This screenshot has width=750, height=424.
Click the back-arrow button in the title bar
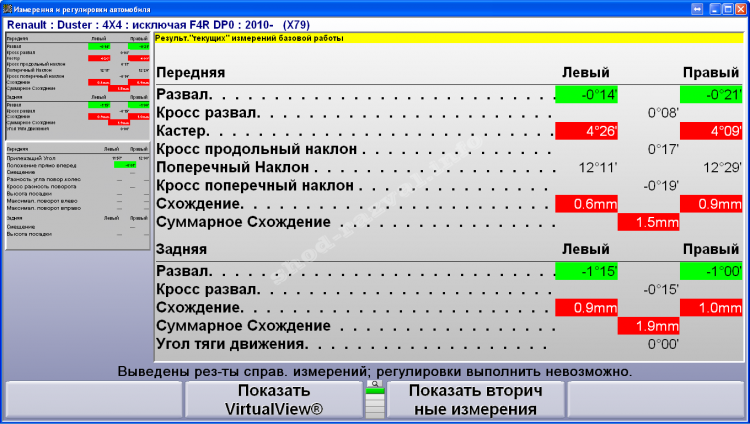[697, 9]
